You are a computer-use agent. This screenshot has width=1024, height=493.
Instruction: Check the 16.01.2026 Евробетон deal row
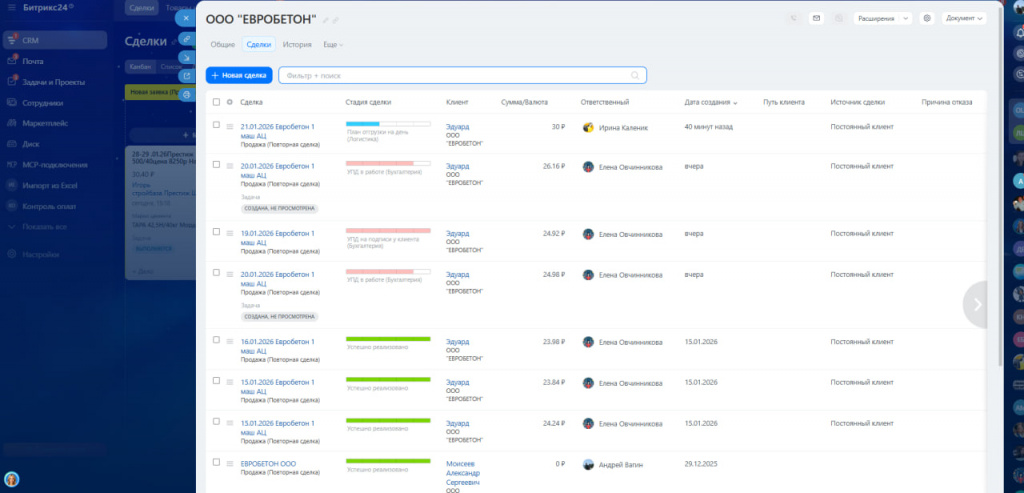216,339
